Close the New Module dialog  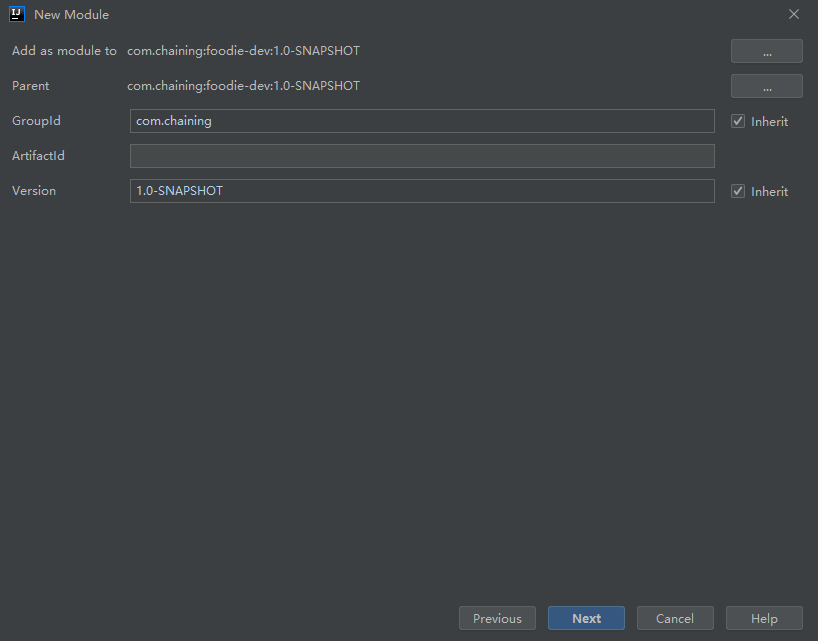tap(794, 14)
